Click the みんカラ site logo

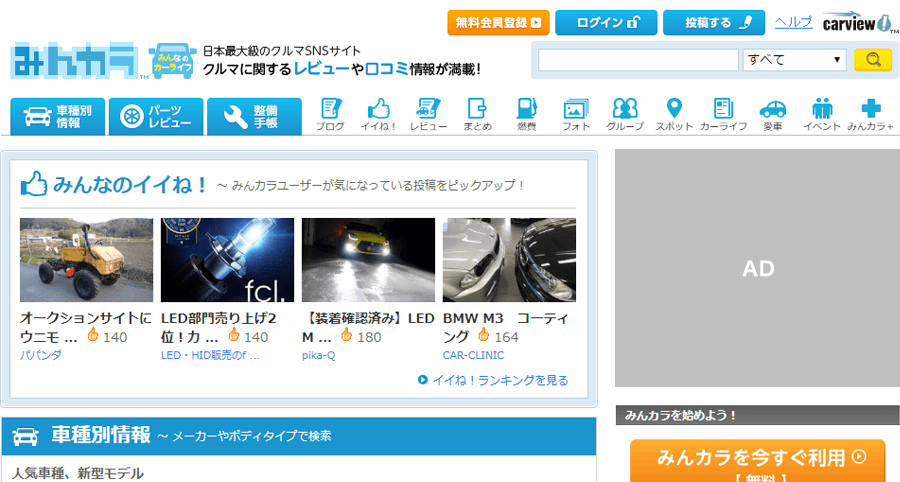coord(75,60)
